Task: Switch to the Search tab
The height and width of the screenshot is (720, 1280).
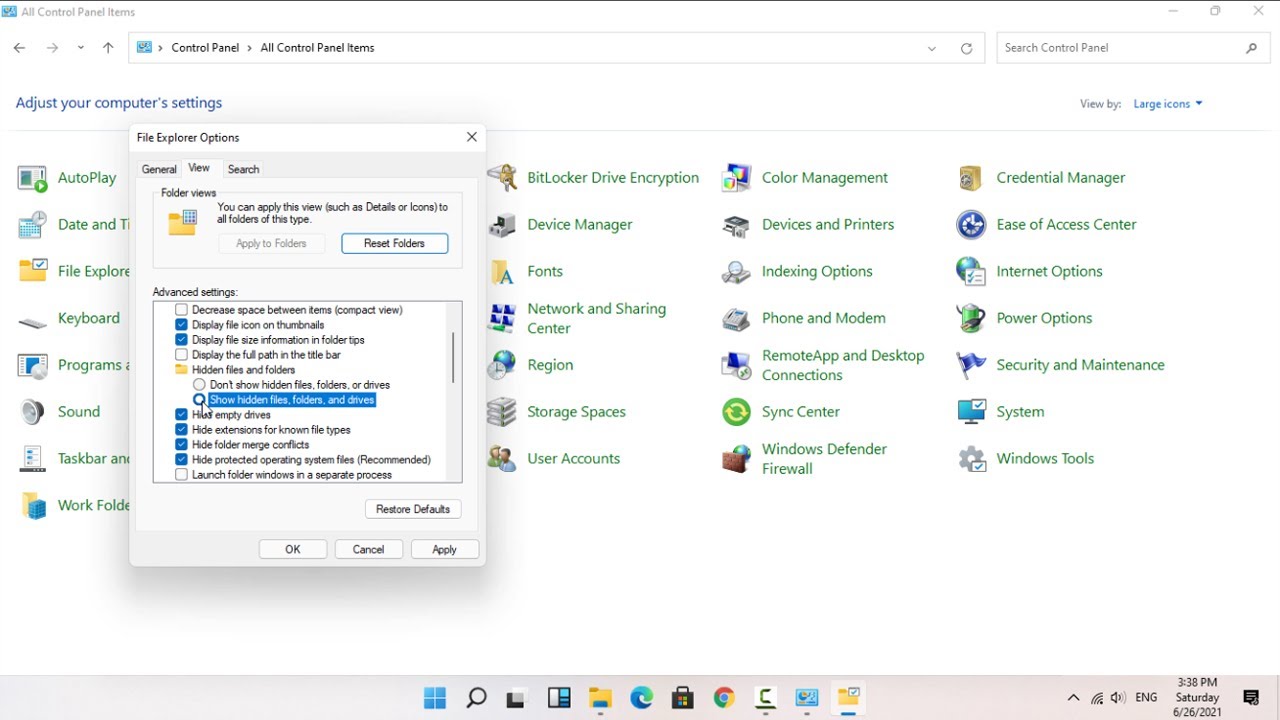Action: pos(243,170)
